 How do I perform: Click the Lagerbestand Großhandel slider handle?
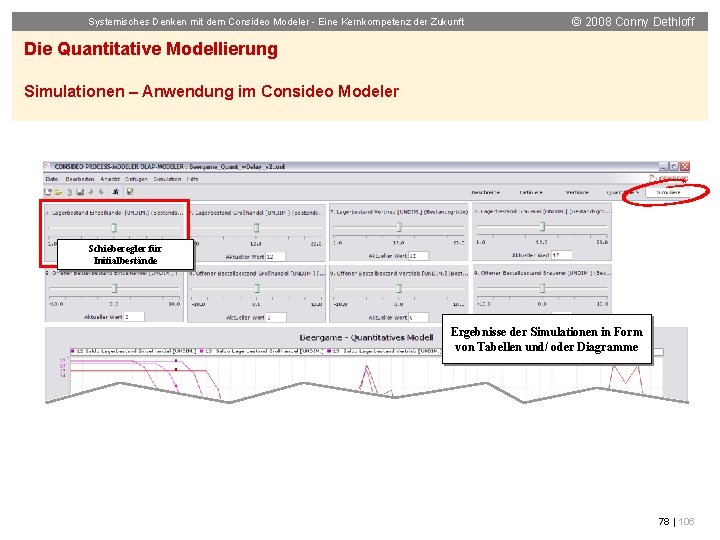click(x=257, y=227)
